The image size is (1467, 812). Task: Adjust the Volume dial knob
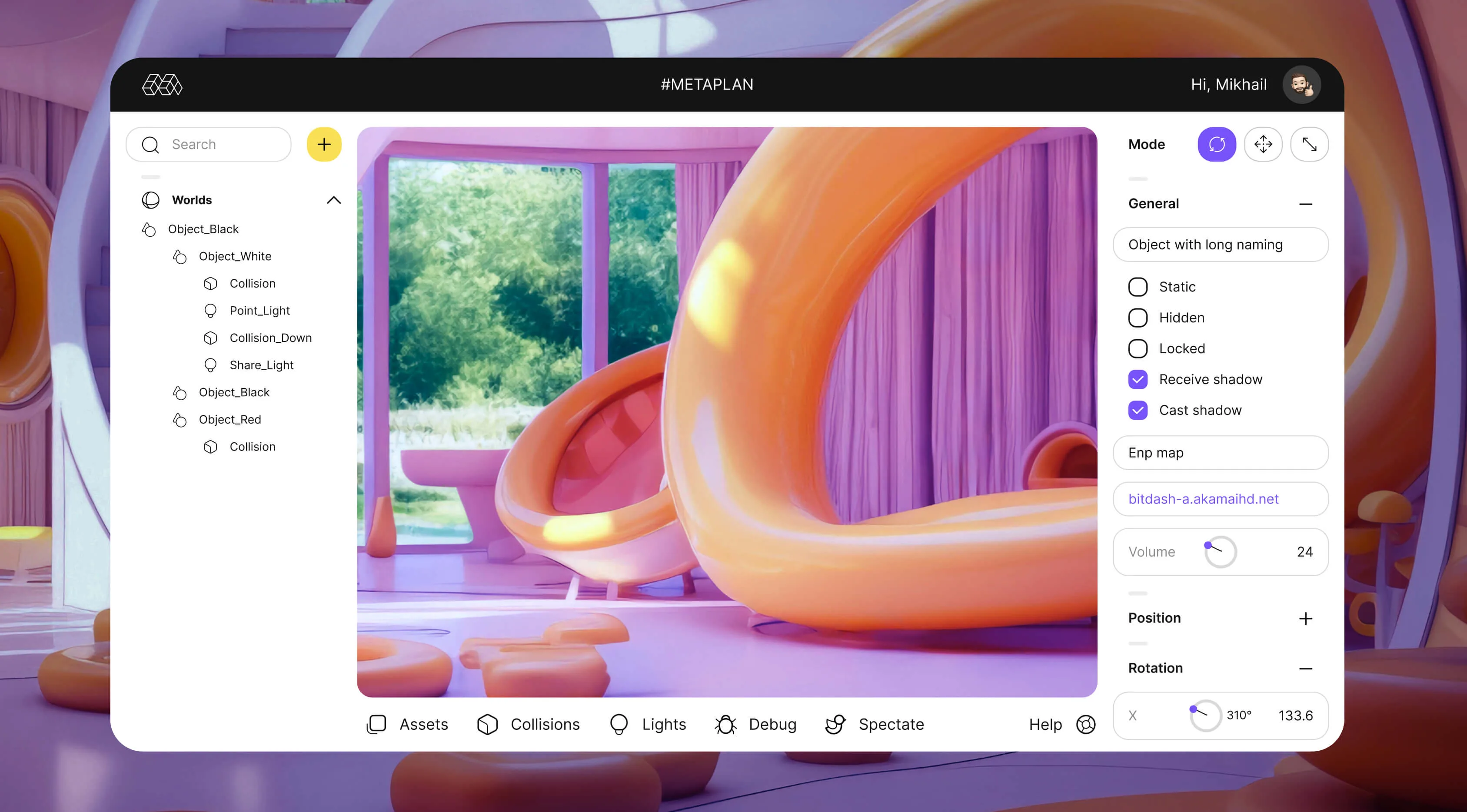(1220, 551)
